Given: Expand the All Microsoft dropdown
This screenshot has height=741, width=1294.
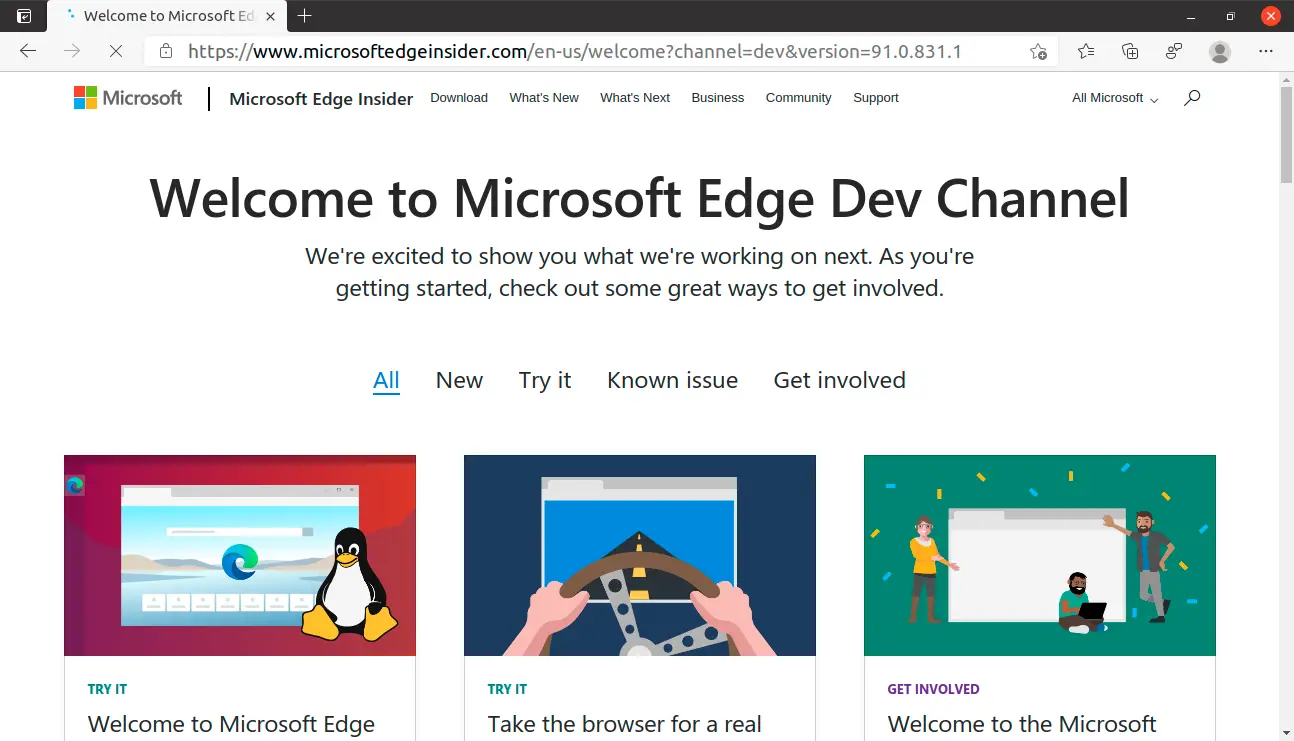Looking at the screenshot, I should click(x=1115, y=98).
